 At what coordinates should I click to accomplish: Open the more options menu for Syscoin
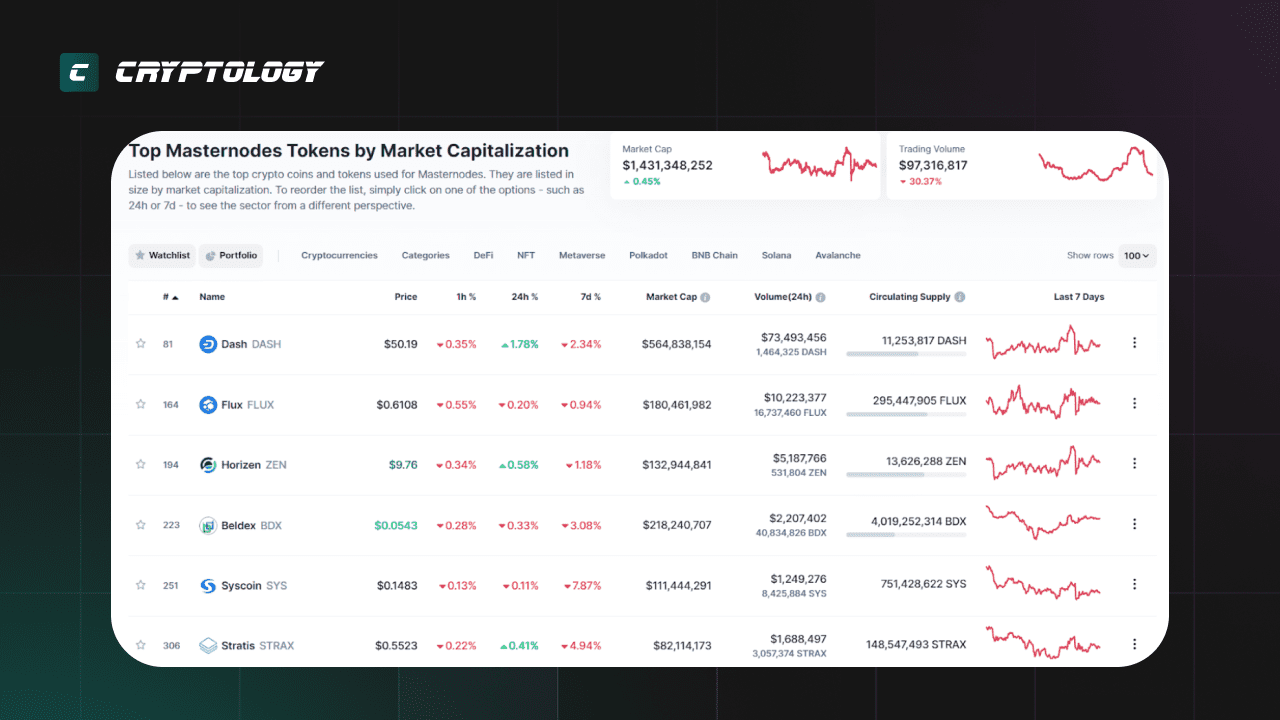point(1134,584)
